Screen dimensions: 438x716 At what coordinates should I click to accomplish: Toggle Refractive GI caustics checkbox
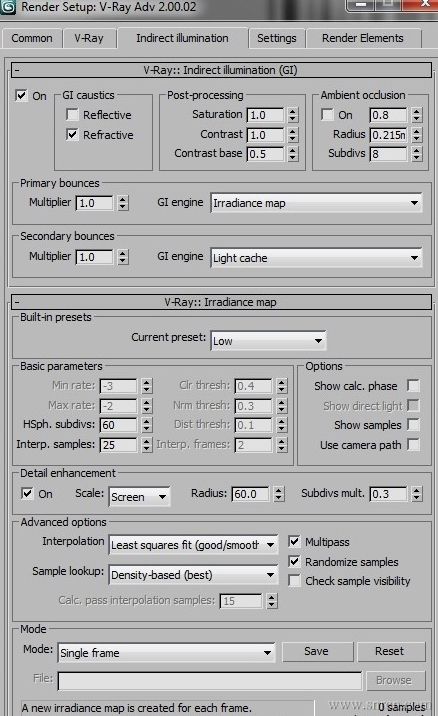click(72, 134)
